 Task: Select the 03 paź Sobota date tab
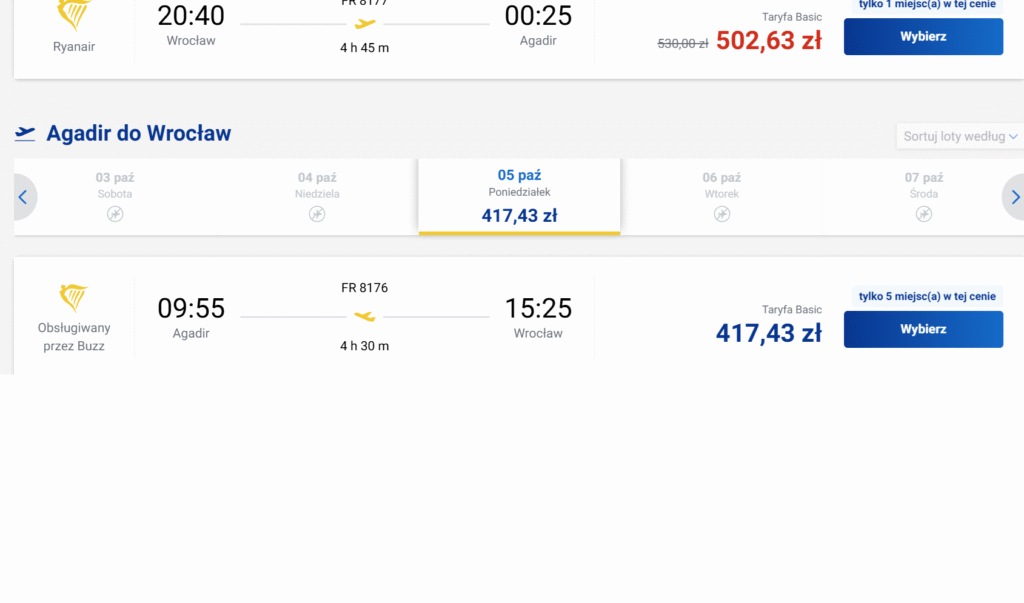coord(115,185)
